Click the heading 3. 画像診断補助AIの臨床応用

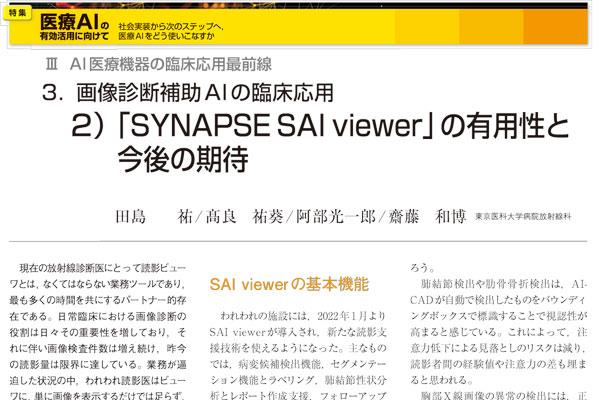point(188,93)
